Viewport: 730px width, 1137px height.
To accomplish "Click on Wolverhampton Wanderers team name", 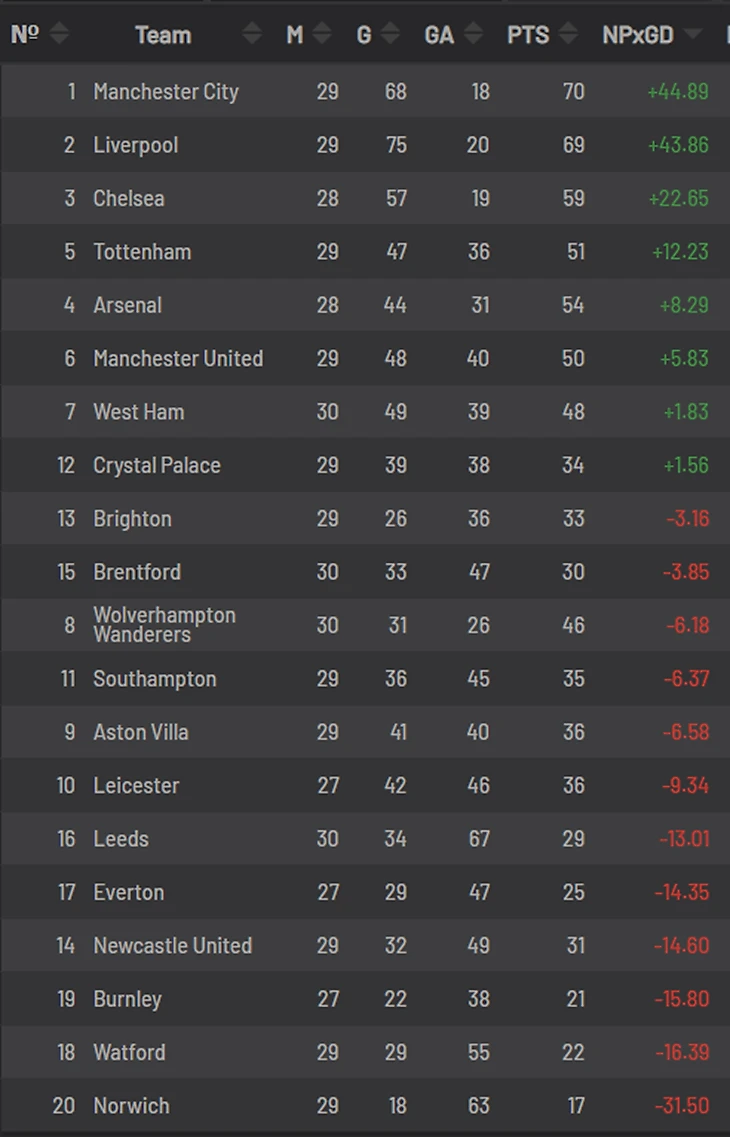I will pyautogui.click(x=164, y=625).
